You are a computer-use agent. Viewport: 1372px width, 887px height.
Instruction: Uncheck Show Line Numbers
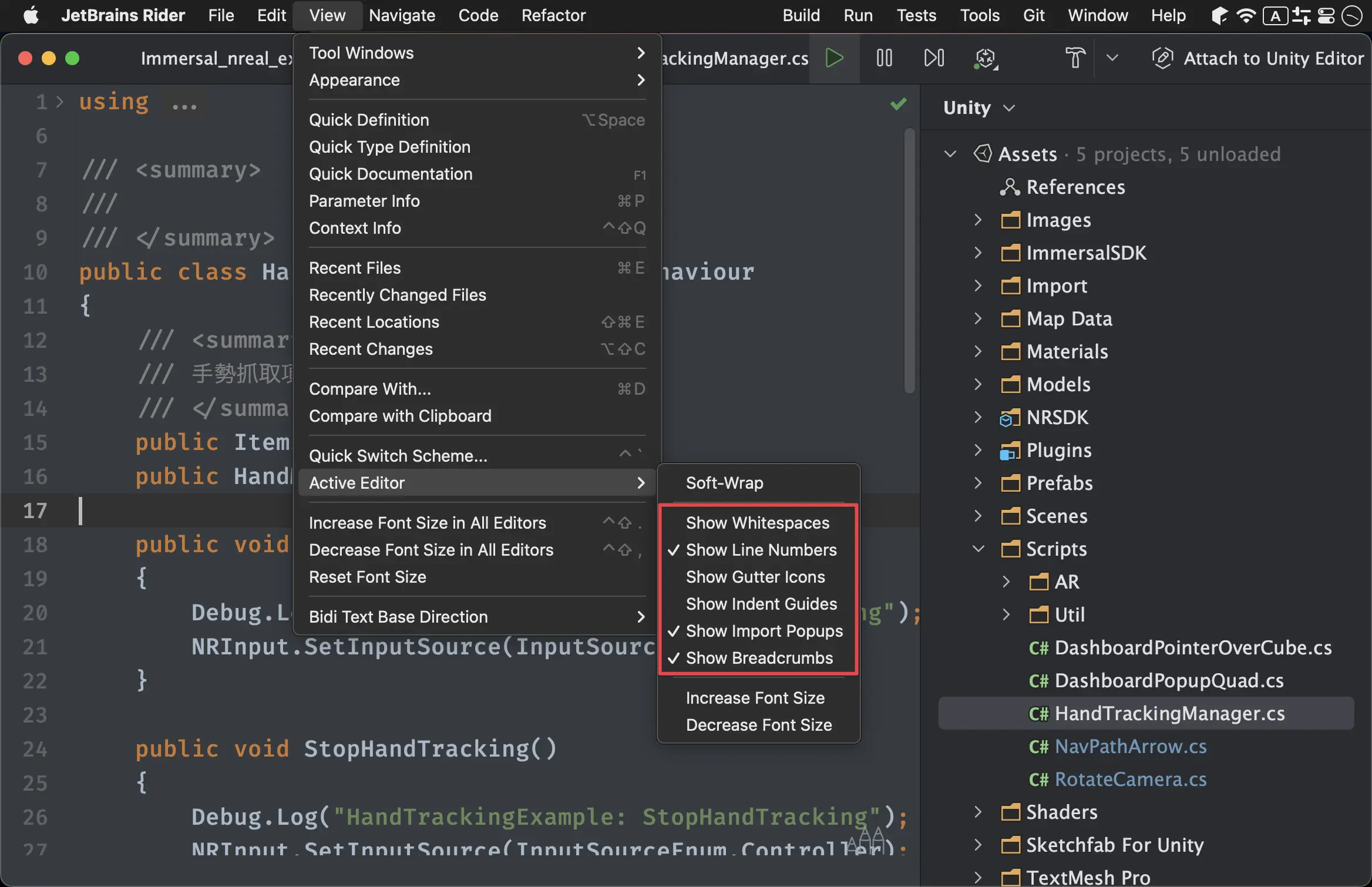758,550
